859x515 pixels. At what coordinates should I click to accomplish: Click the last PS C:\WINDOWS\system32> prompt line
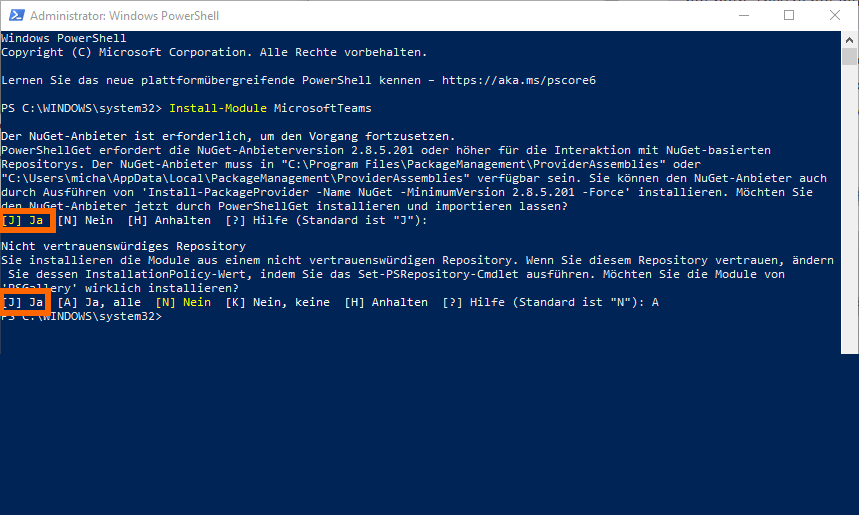tap(82, 317)
